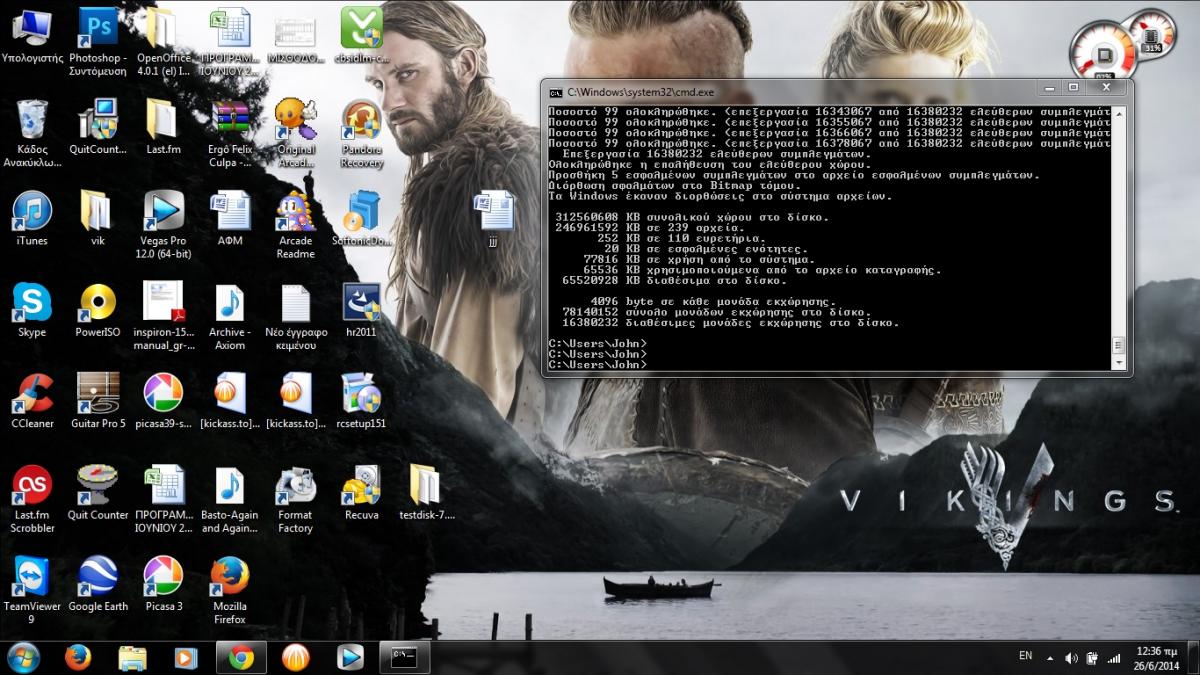The width and height of the screenshot is (1200, 675).
Task: Select the SoftonicDo... downloader icon
Action: pos(362,211)
